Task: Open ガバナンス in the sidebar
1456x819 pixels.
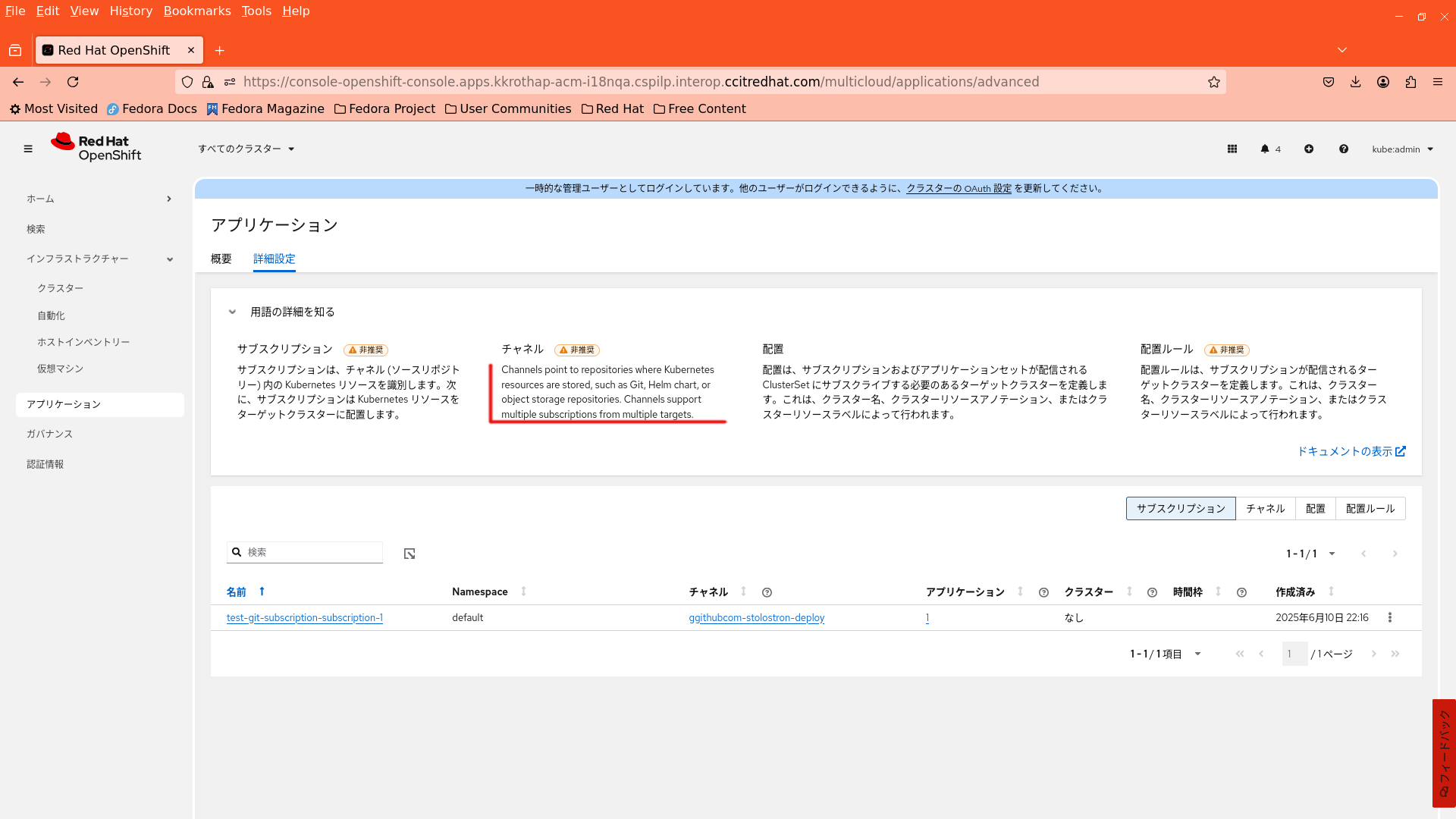Action: click(50, 435)
